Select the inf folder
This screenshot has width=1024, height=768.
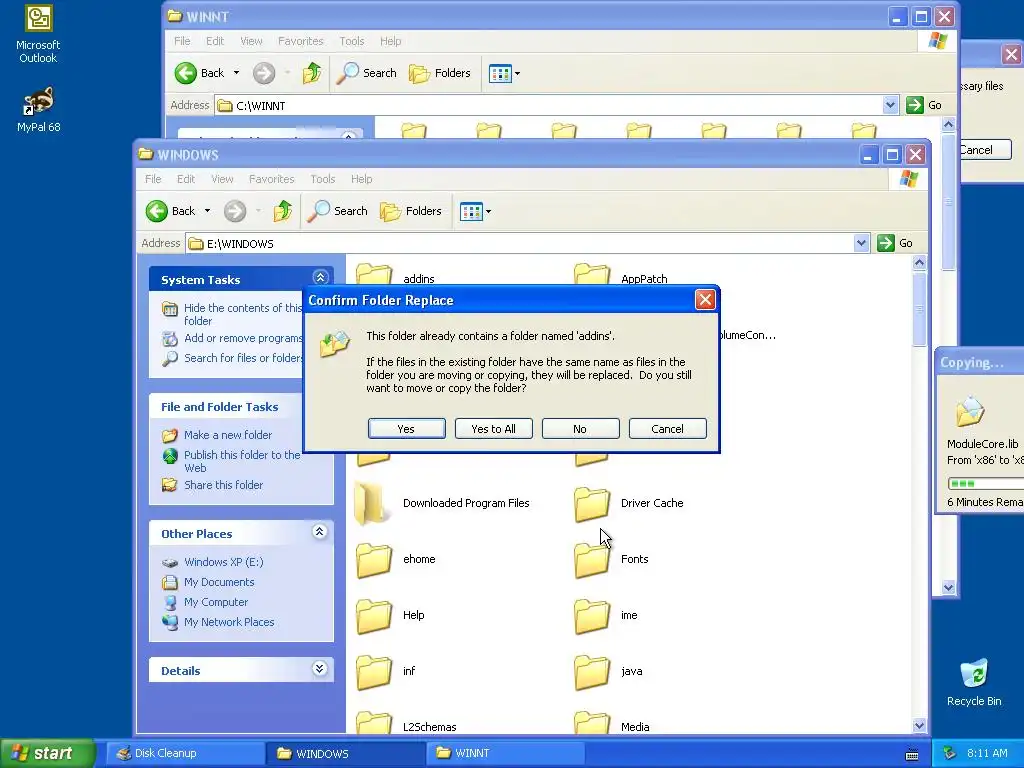tap(374, 672)
